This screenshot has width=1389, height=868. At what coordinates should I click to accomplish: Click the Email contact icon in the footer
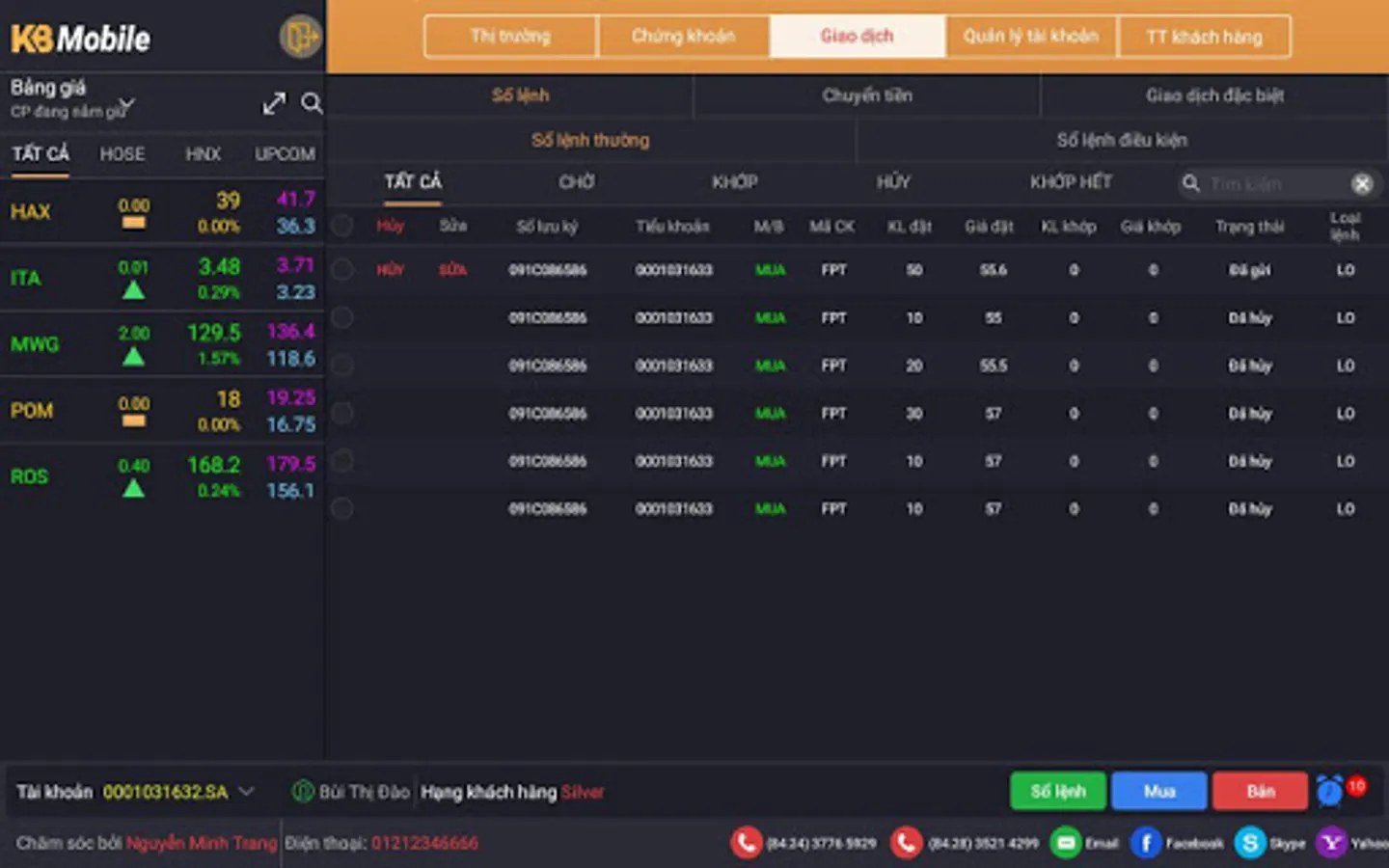pyautogui.click(x=1065, y=842)
